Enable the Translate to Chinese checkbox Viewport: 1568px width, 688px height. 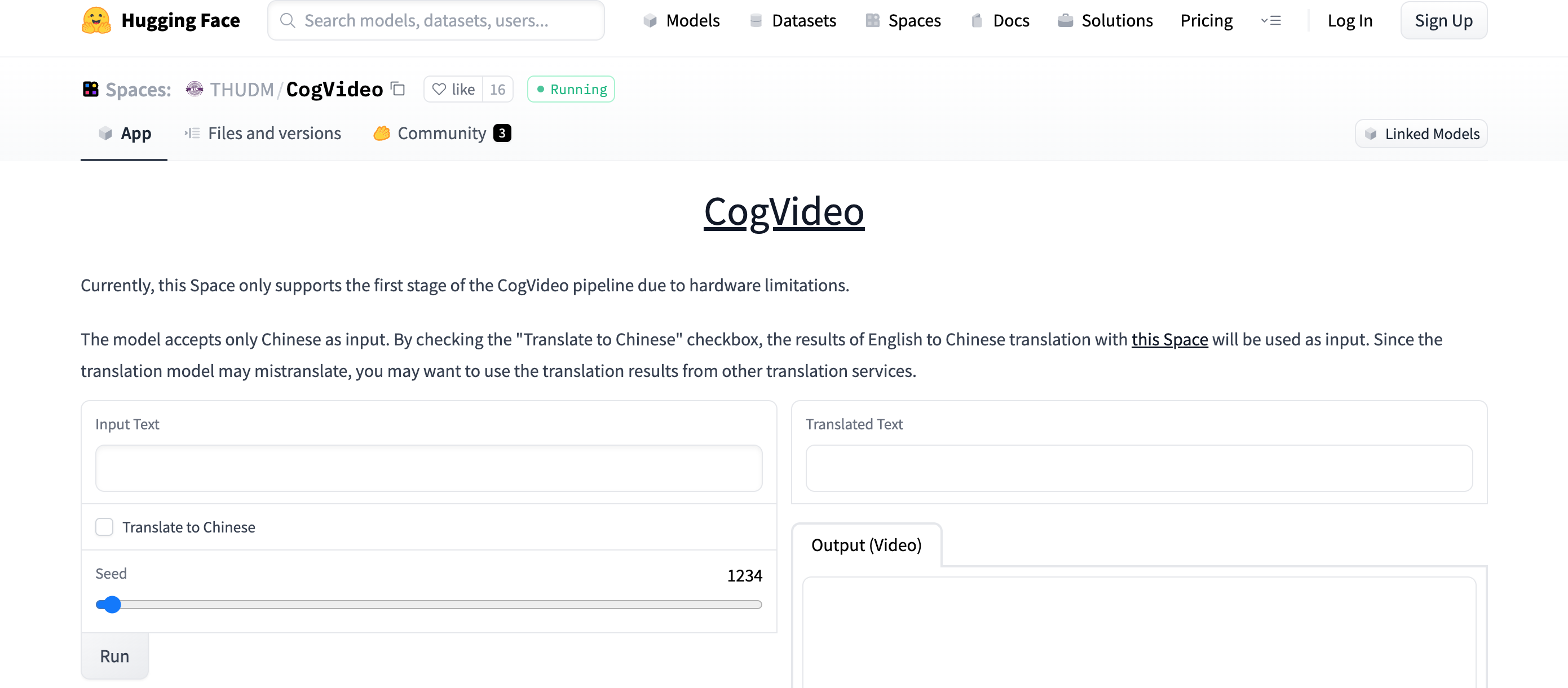click(104, 527)
